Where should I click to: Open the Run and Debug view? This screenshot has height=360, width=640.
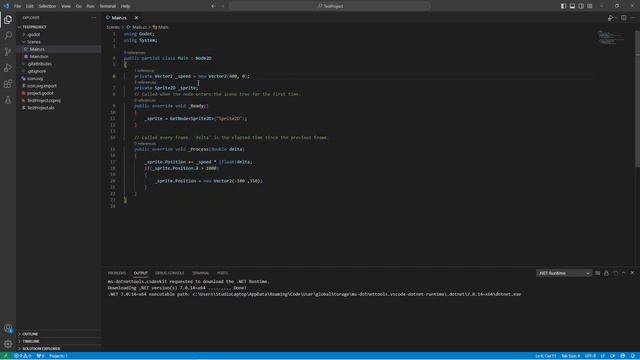8,68
